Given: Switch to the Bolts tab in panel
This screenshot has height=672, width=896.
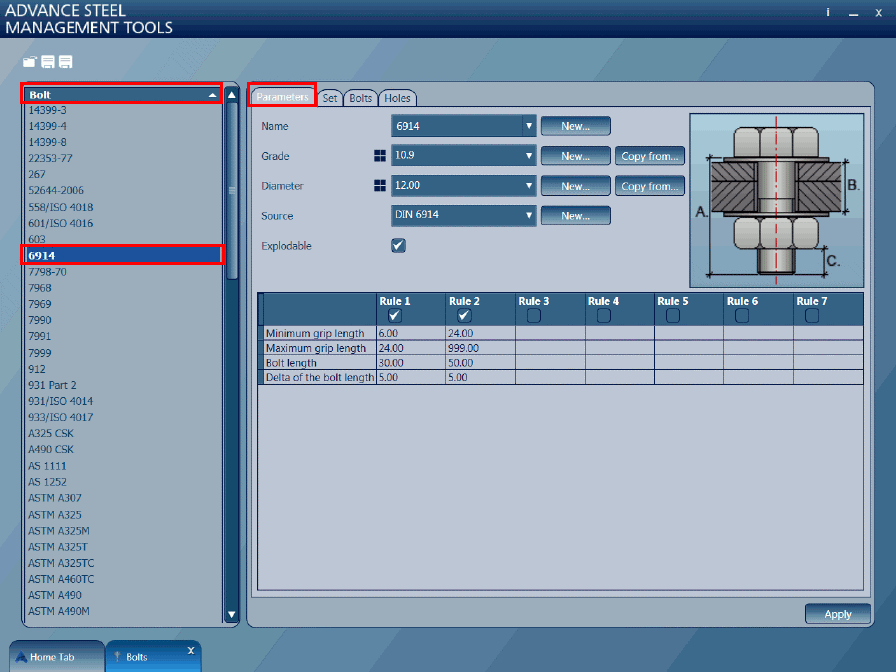Looking at the screenshot, I should (361, 98).
